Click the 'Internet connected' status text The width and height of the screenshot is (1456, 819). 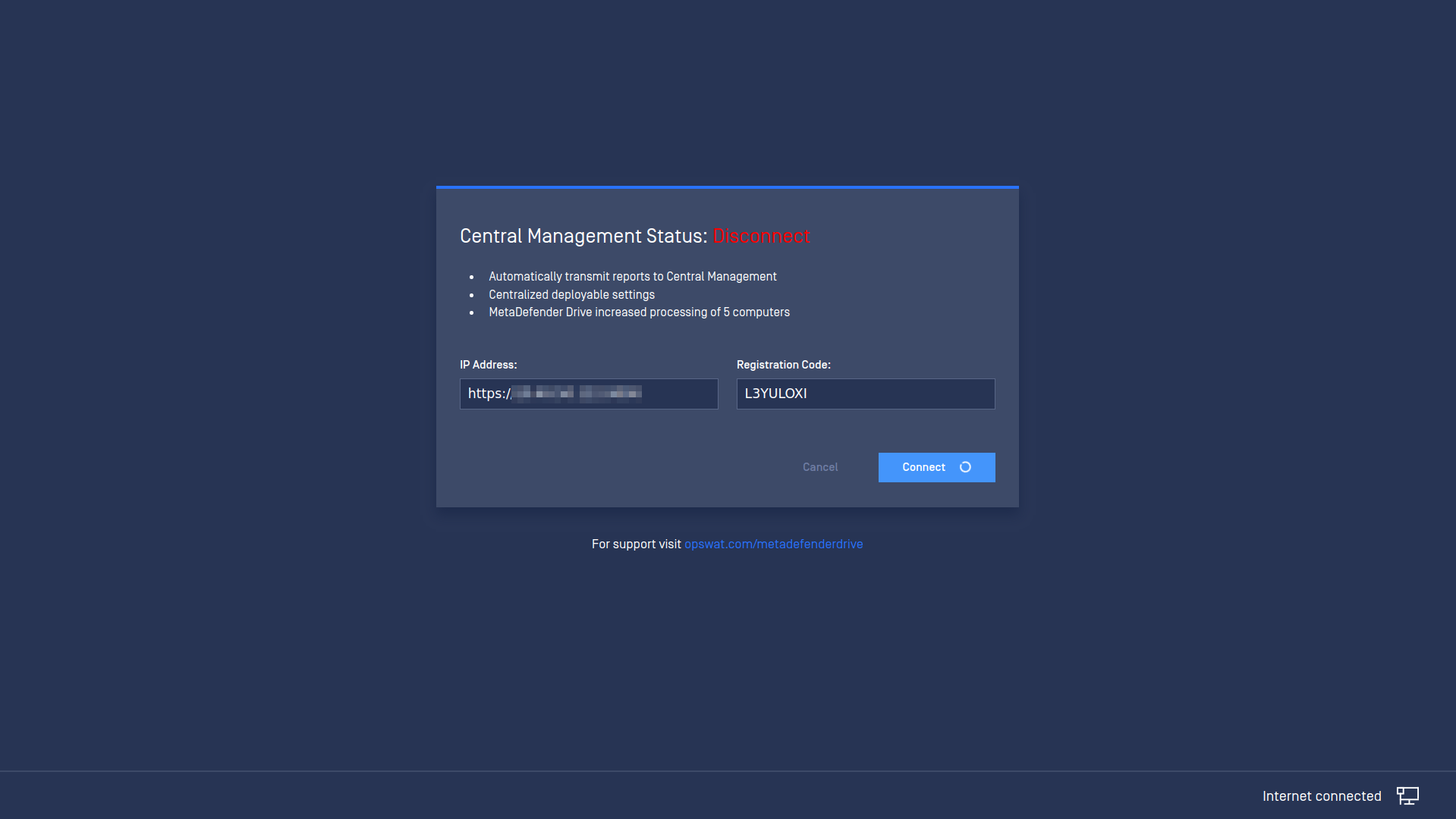click(1322, 796)
